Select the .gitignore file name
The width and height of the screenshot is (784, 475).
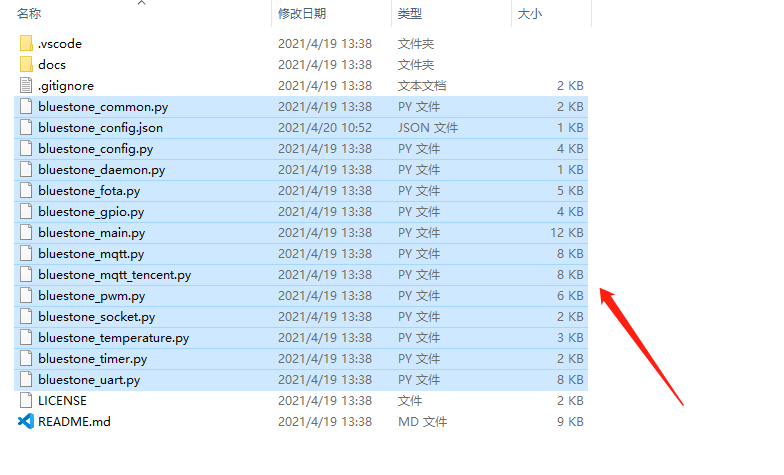point(66,86)
